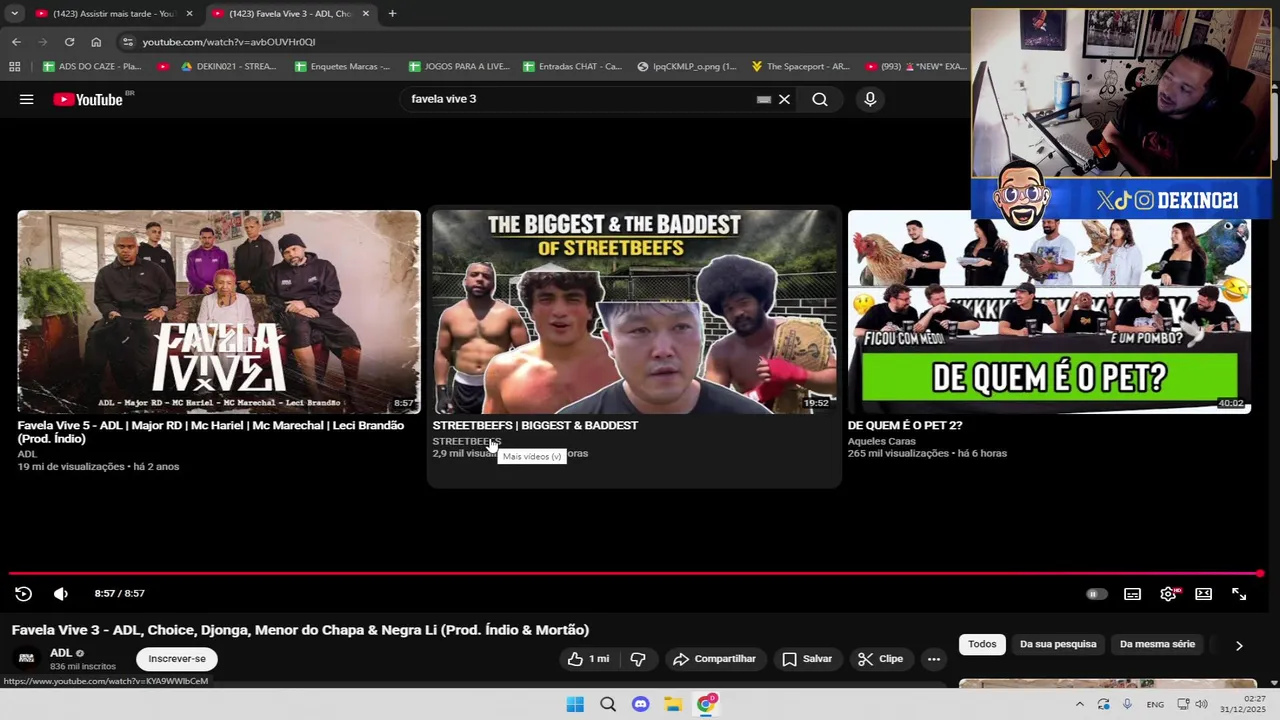Select the Da mesma série chip
The height and width of the screenshot is (720, 1280).
[x=1157, y=644]
